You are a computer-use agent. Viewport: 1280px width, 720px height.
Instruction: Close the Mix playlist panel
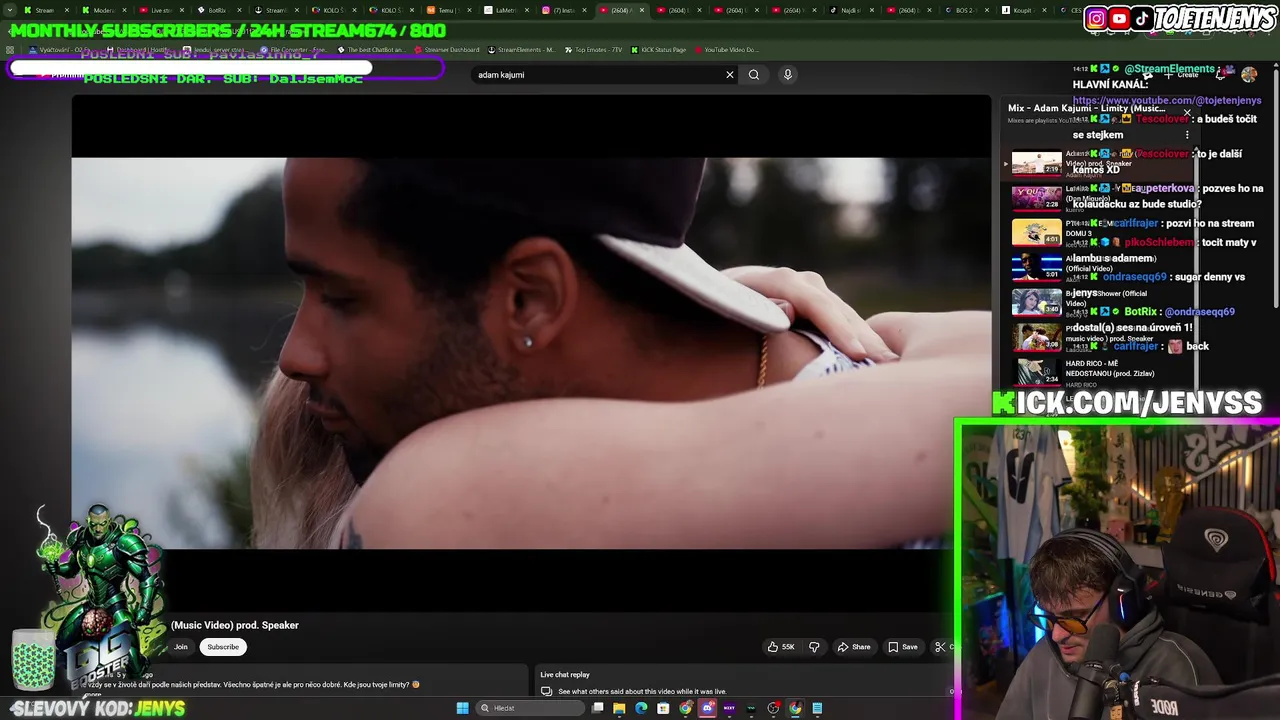point(1187,112)
